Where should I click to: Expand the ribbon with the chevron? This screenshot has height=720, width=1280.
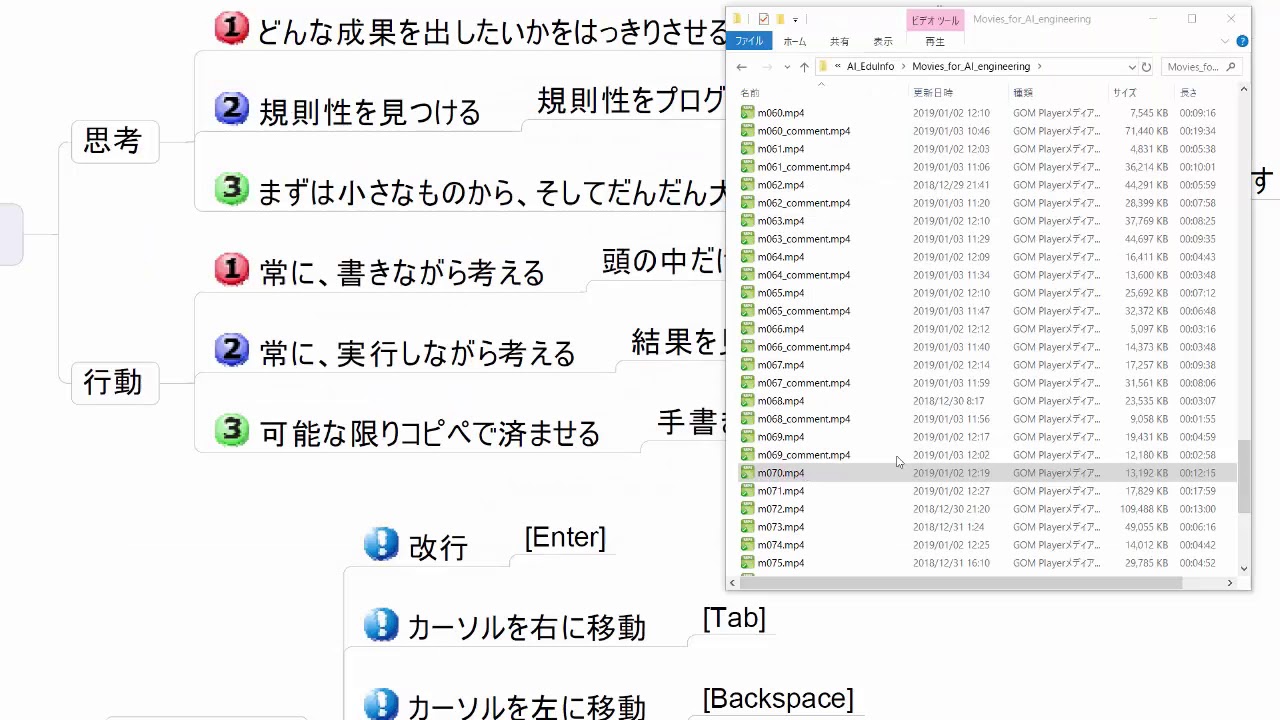1225,42
